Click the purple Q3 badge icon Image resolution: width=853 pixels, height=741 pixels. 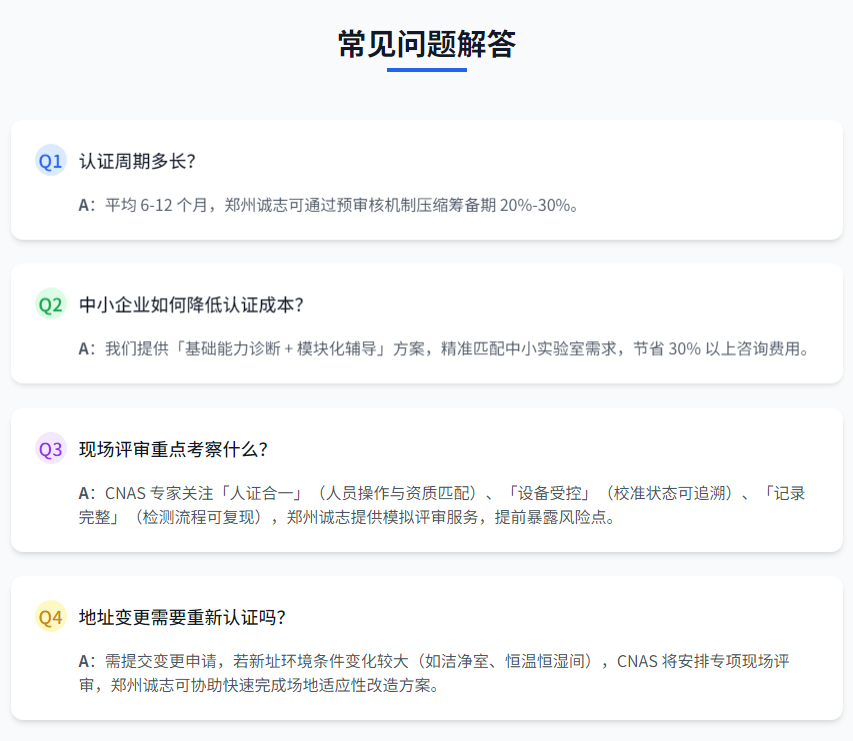[x=51, y=449]
